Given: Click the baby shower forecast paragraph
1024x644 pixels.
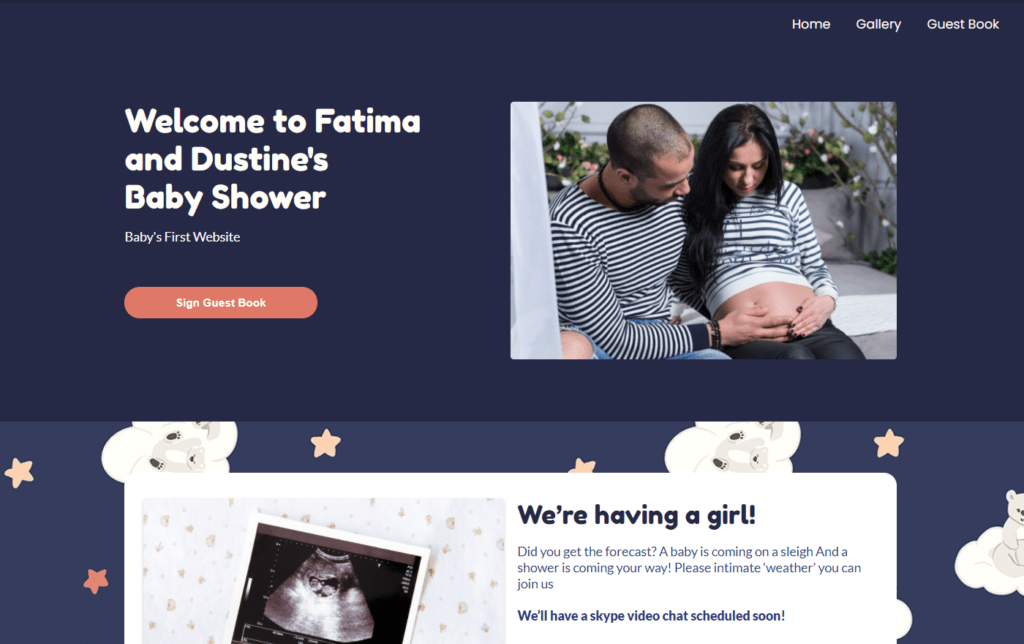Looking at the screenshot, I should tap(689, 568).
